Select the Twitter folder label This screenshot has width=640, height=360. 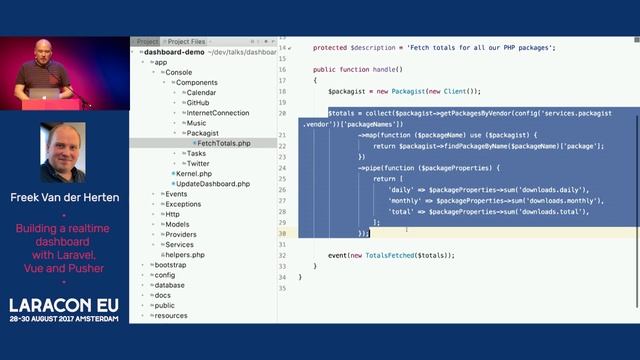point(198,163)
